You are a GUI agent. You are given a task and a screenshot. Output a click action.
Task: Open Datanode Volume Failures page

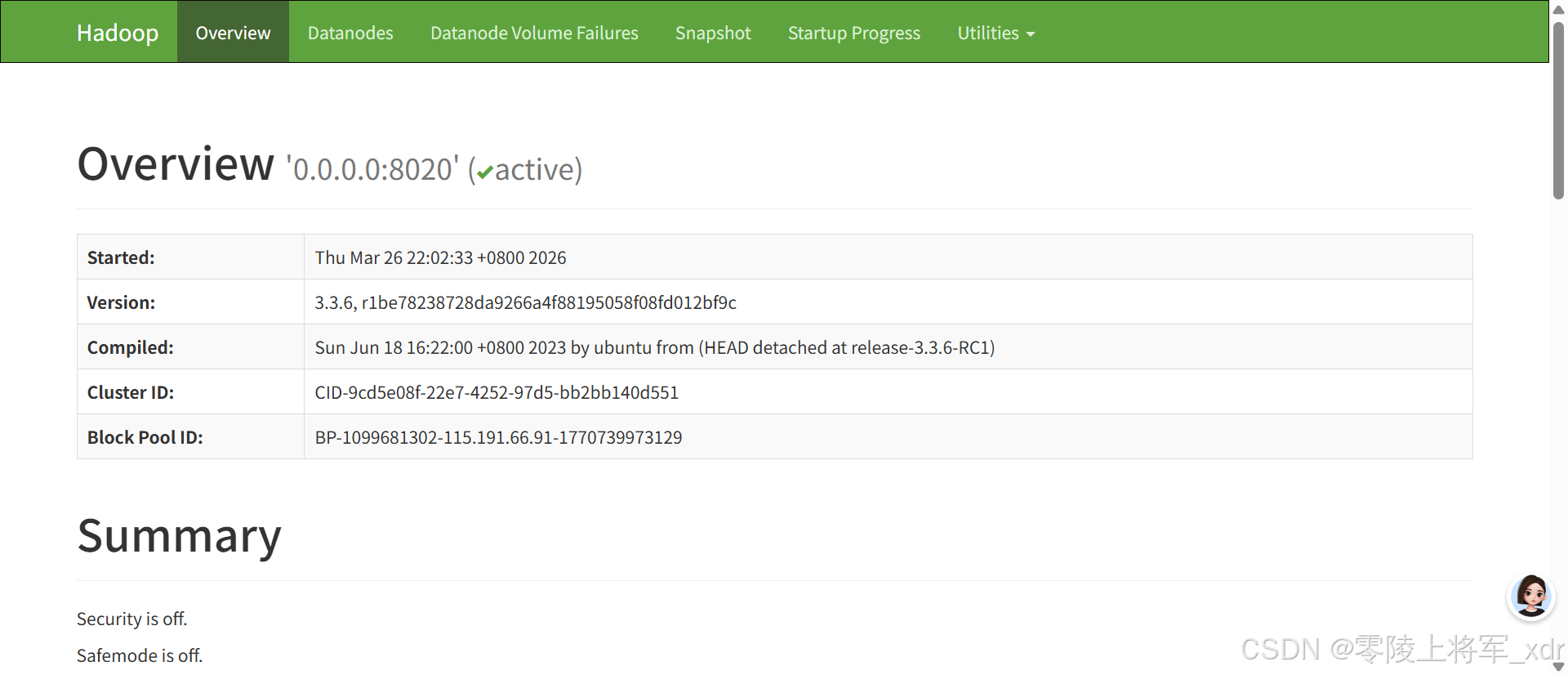tap(534, 33)
